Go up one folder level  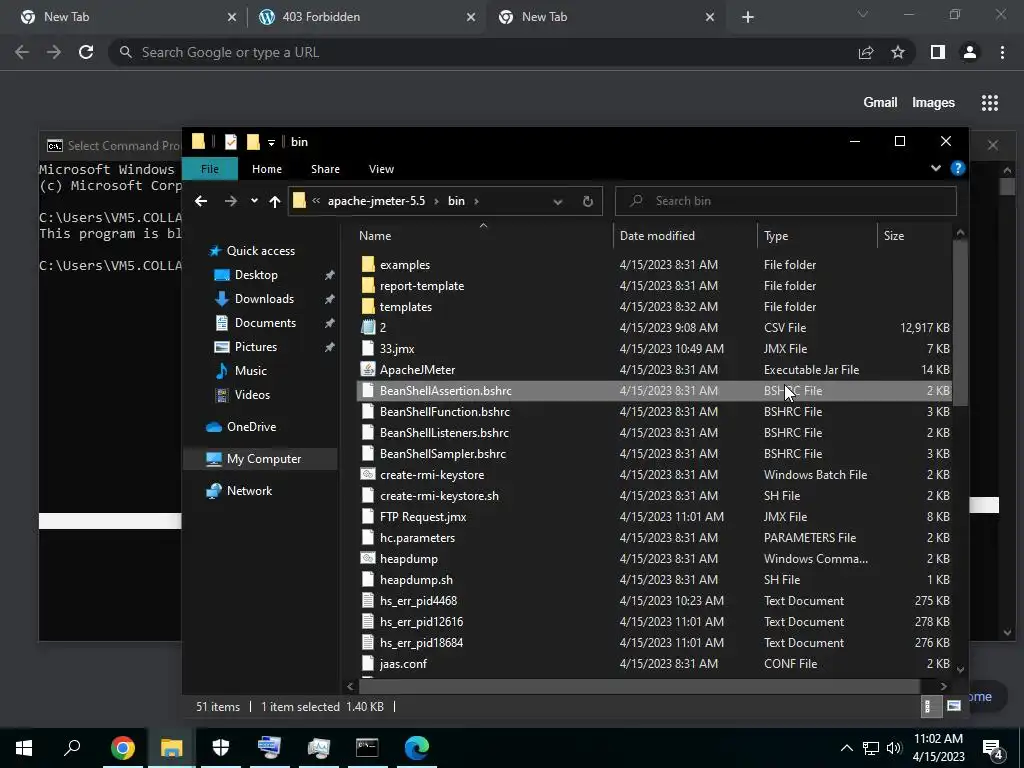tap(275, 201)
